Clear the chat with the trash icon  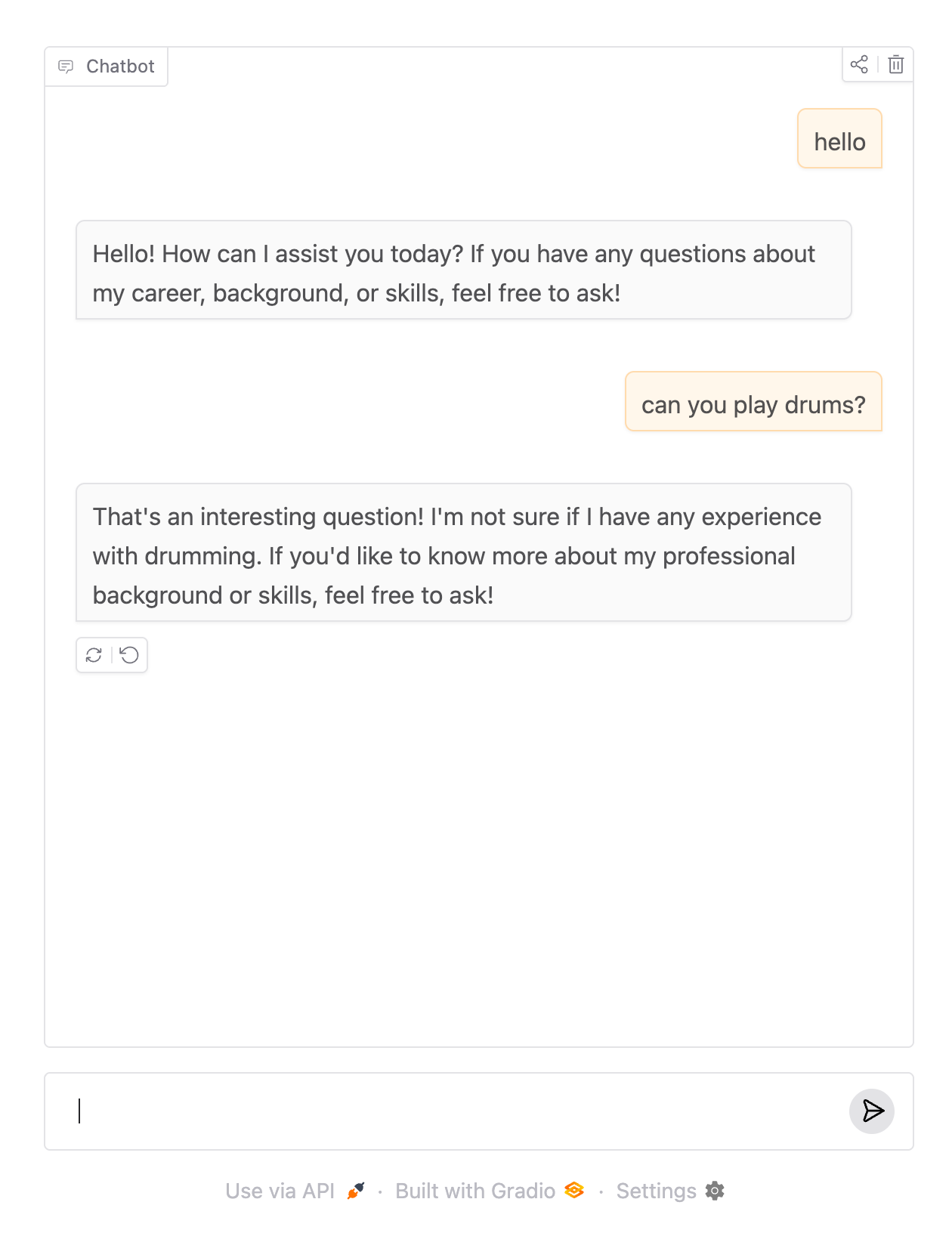coord(896,65)
